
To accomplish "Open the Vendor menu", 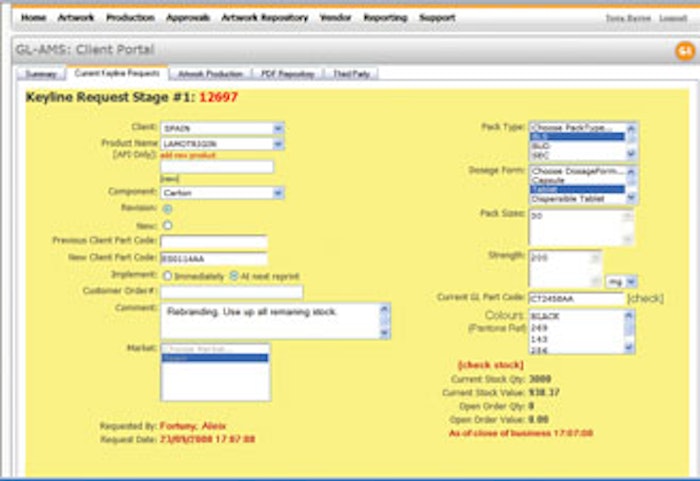I will [x=336, y=18].
